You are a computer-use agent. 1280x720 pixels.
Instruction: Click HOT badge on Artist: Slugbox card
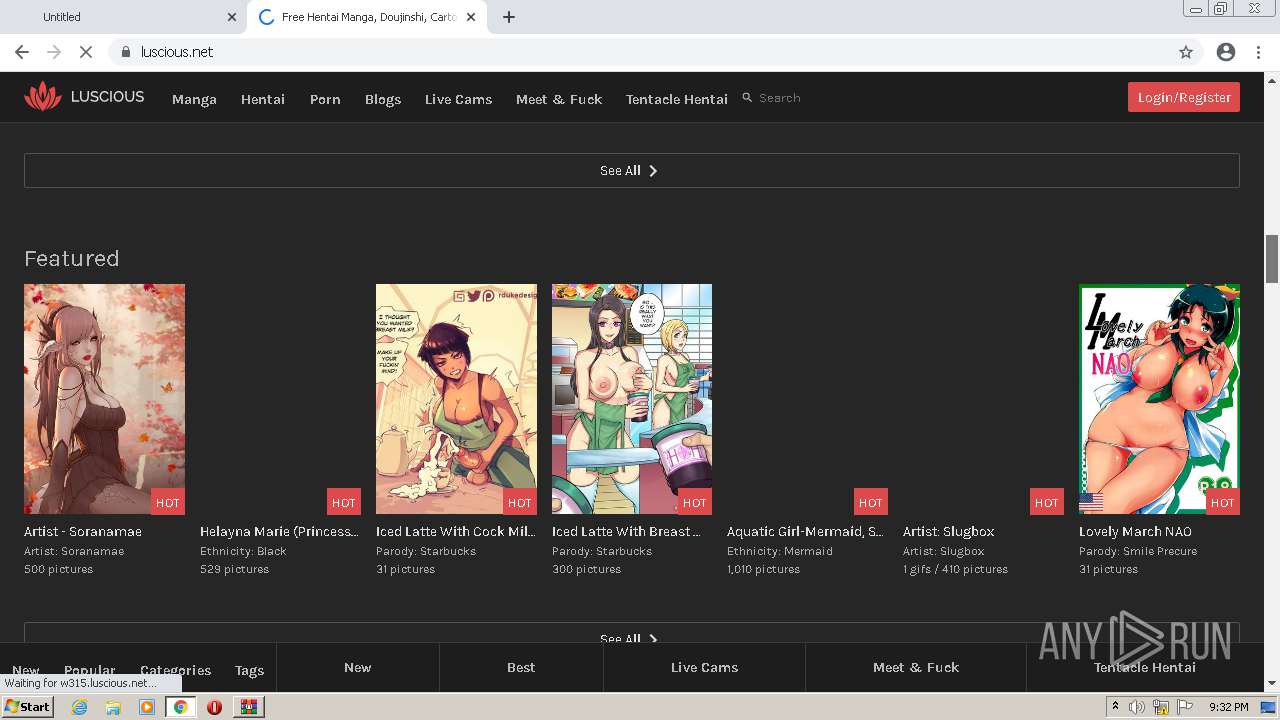1047,502
